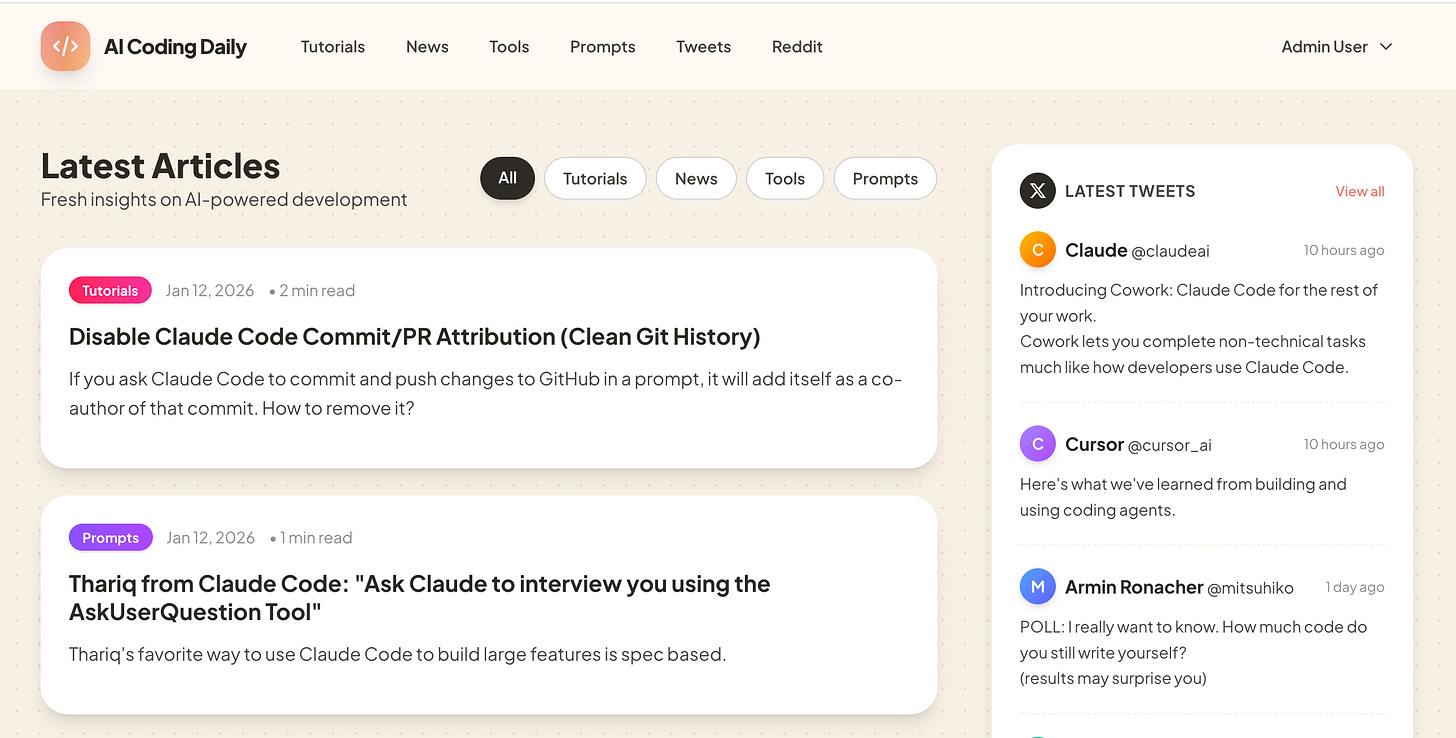
Task: Click the 1 min read label
Action: click(x=316, y=538)
